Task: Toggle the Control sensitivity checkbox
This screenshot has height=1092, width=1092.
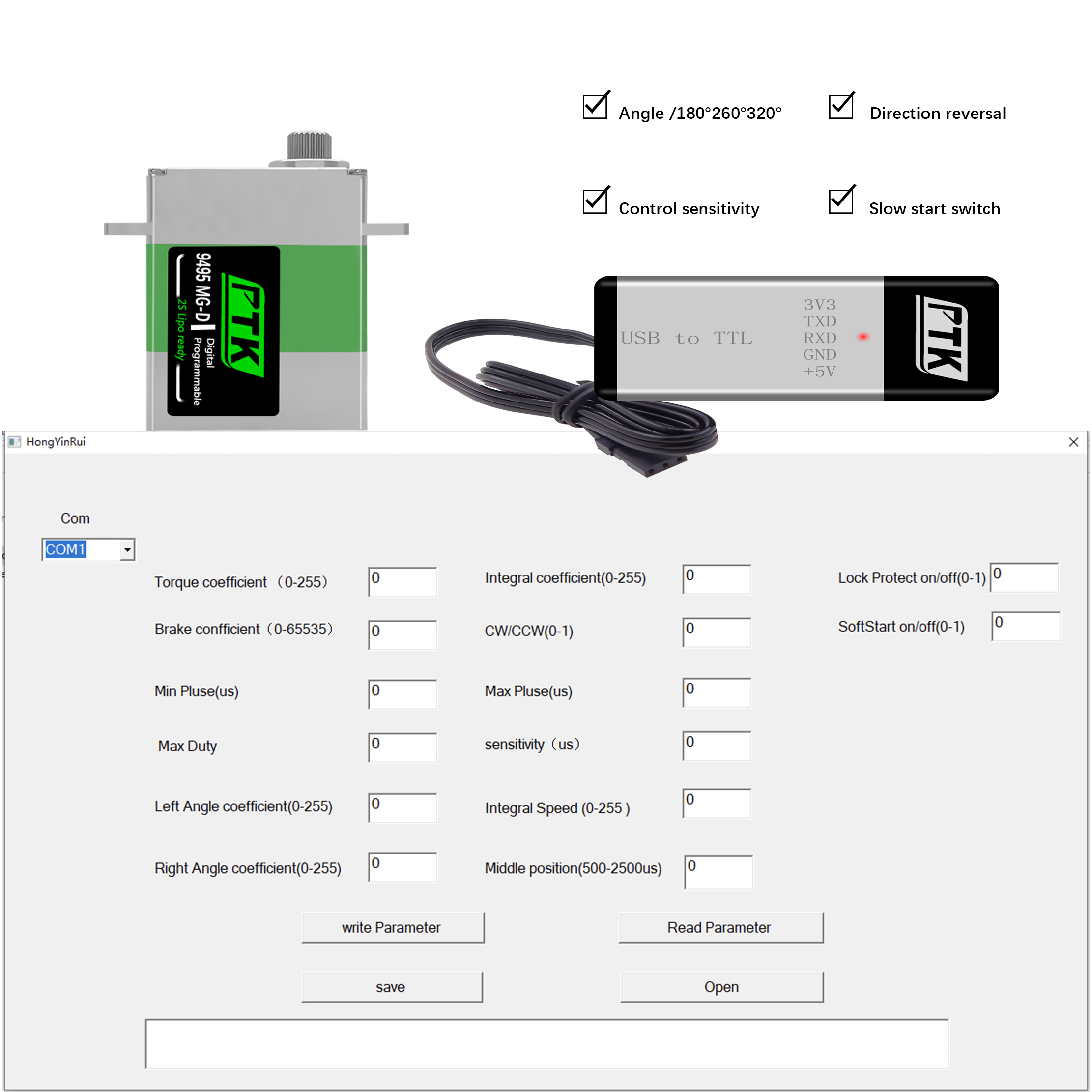Action: point(596,200)
